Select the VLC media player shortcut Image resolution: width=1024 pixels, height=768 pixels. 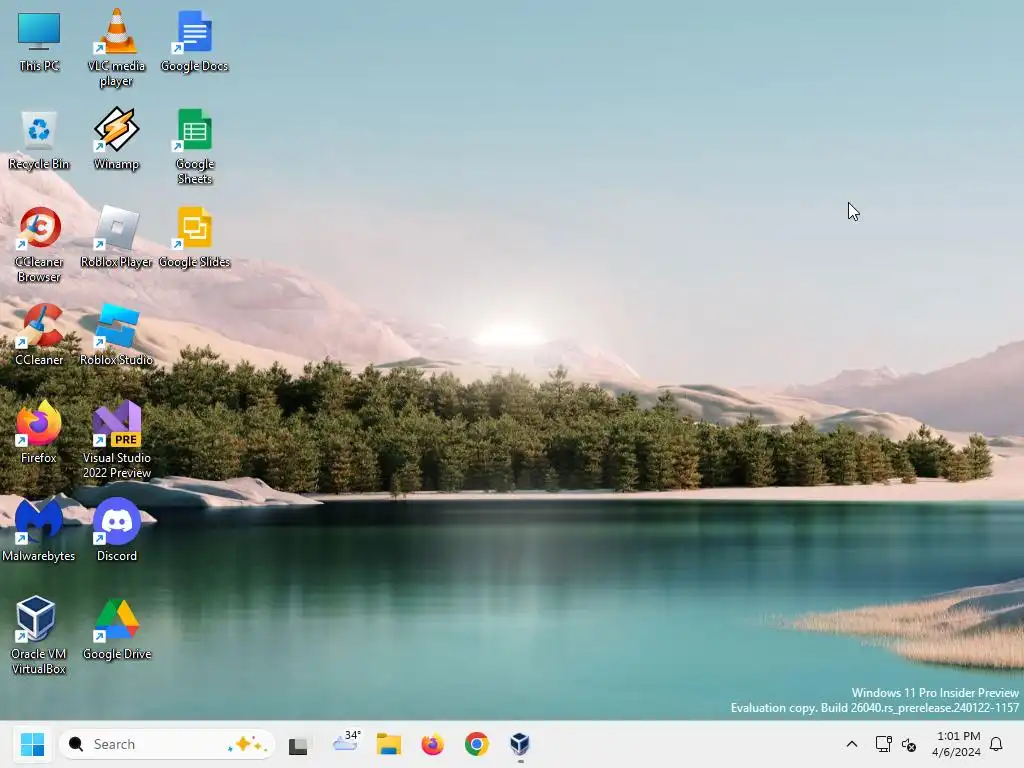click(x=116, y=48)
